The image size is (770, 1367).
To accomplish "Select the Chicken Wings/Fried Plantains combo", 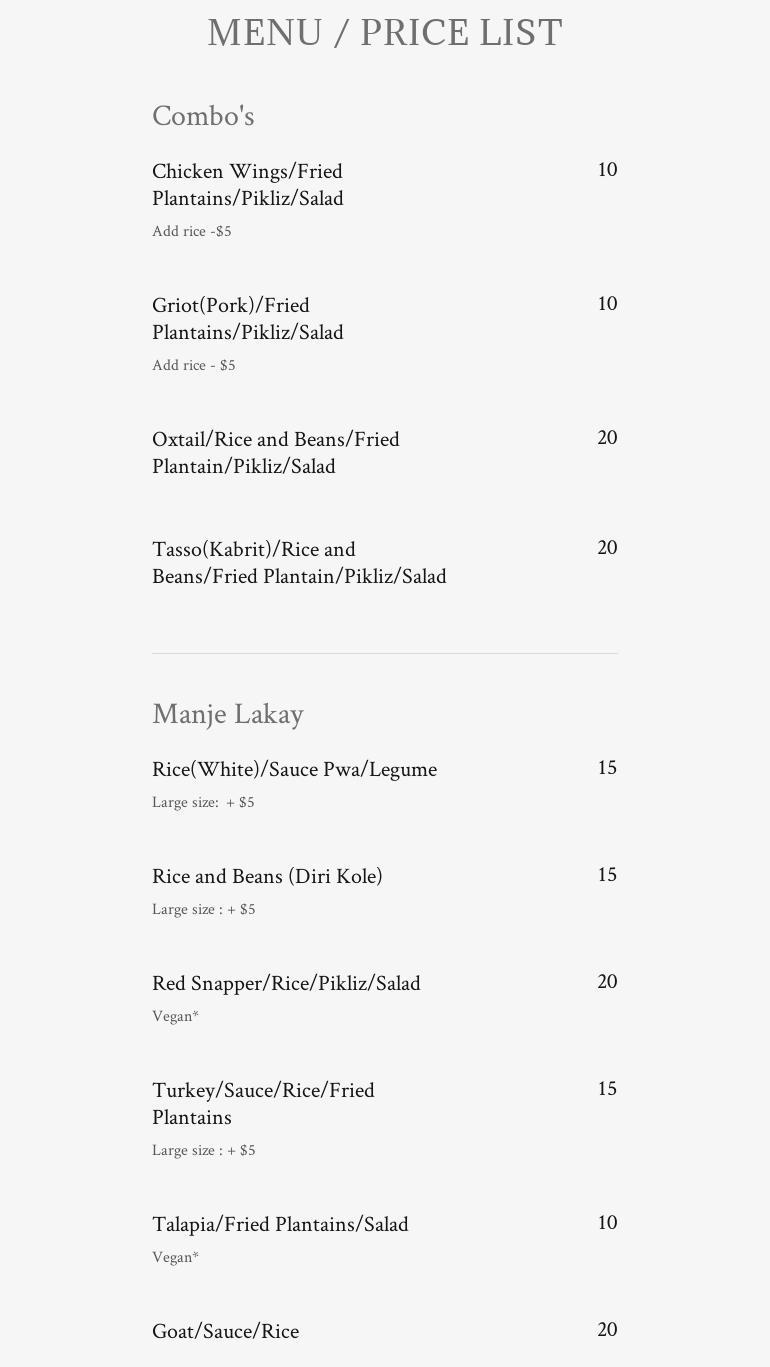I will point(248,185).
